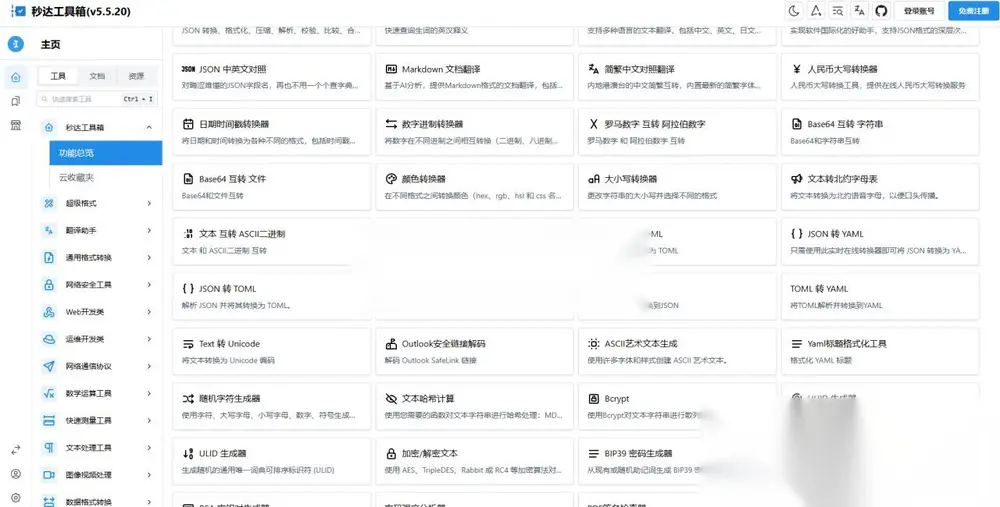Expand the Web开发类 sidebar group
Image resolution: width=1000 pixels, height=507 pixels.
click(99, 312)
